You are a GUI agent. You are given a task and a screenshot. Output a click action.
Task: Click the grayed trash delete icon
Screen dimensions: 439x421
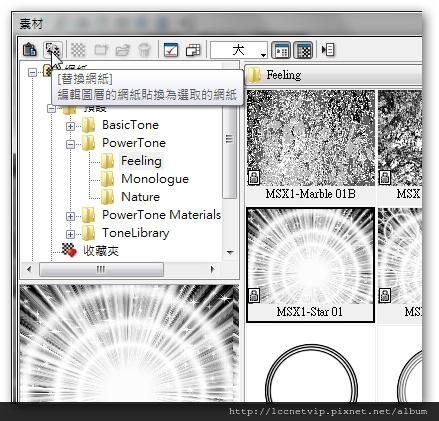(144, 50)
